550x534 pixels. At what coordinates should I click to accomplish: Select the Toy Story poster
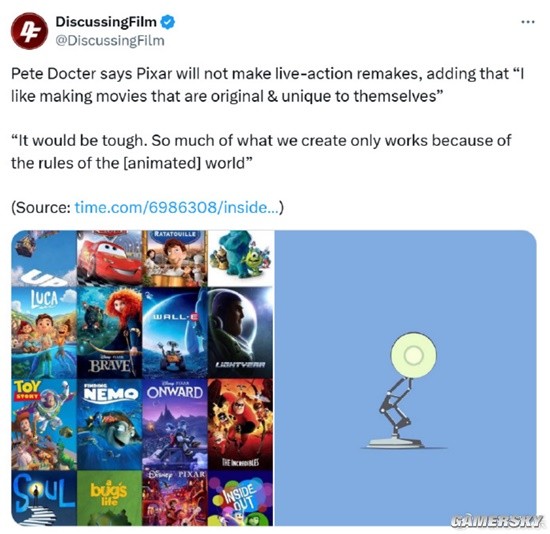click(44, 424)
